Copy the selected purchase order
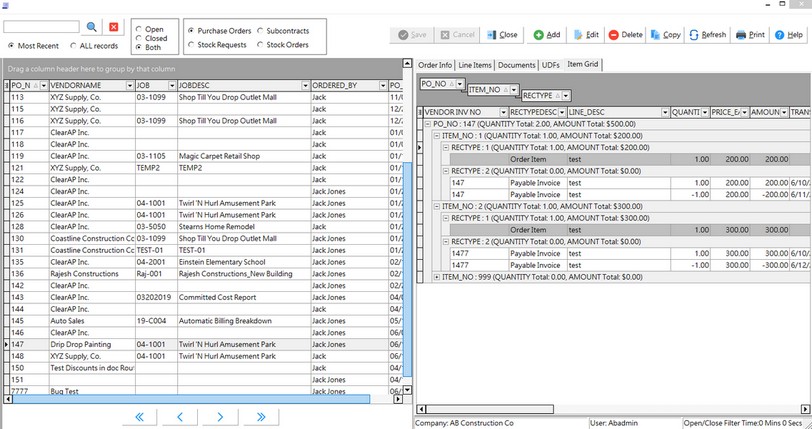 665,35
